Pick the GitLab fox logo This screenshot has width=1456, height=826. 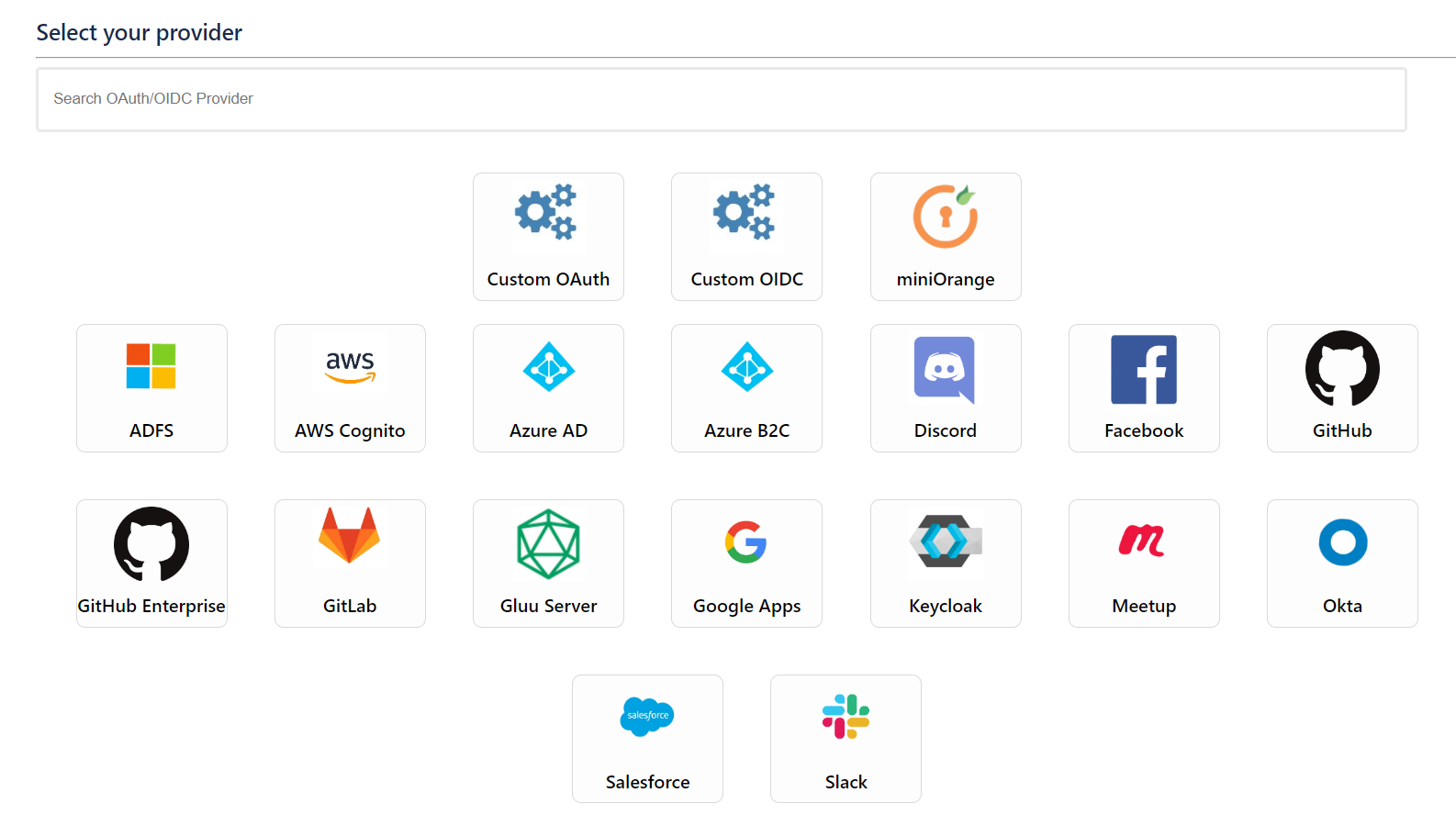[x=350, y=535]
